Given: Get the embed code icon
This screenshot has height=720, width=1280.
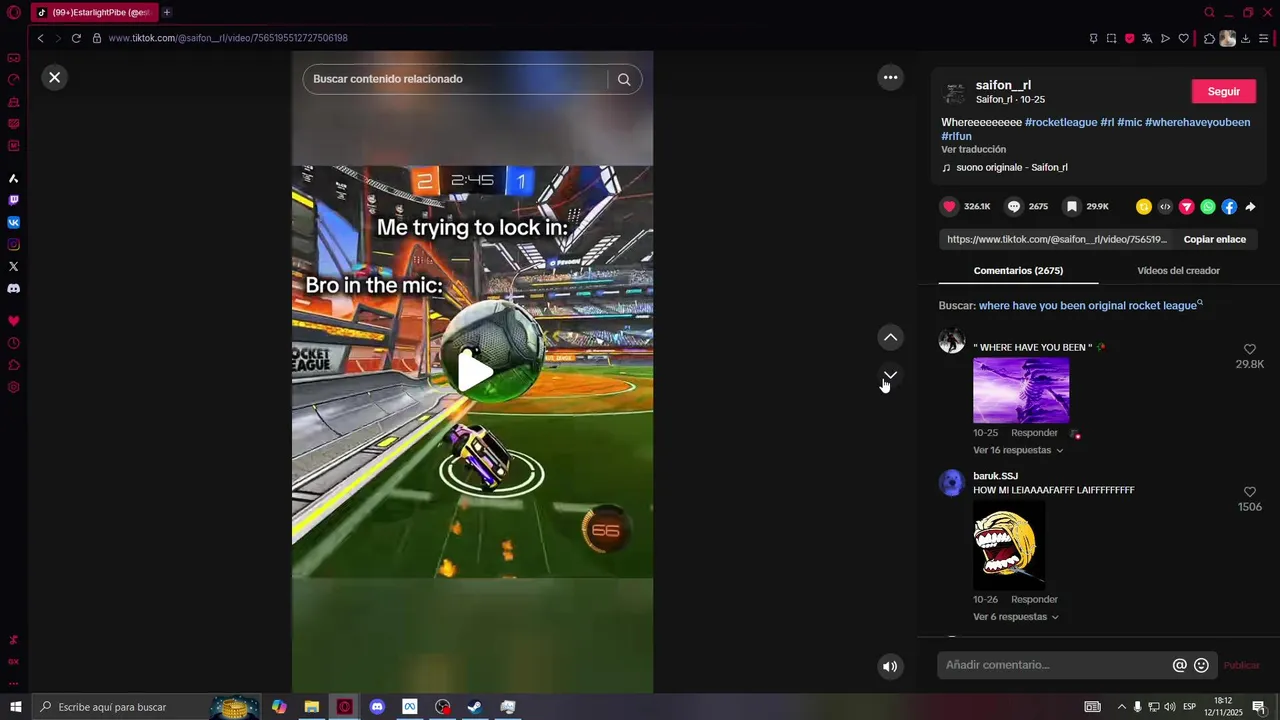Looking at the screenshot, I should [1165, 207].
